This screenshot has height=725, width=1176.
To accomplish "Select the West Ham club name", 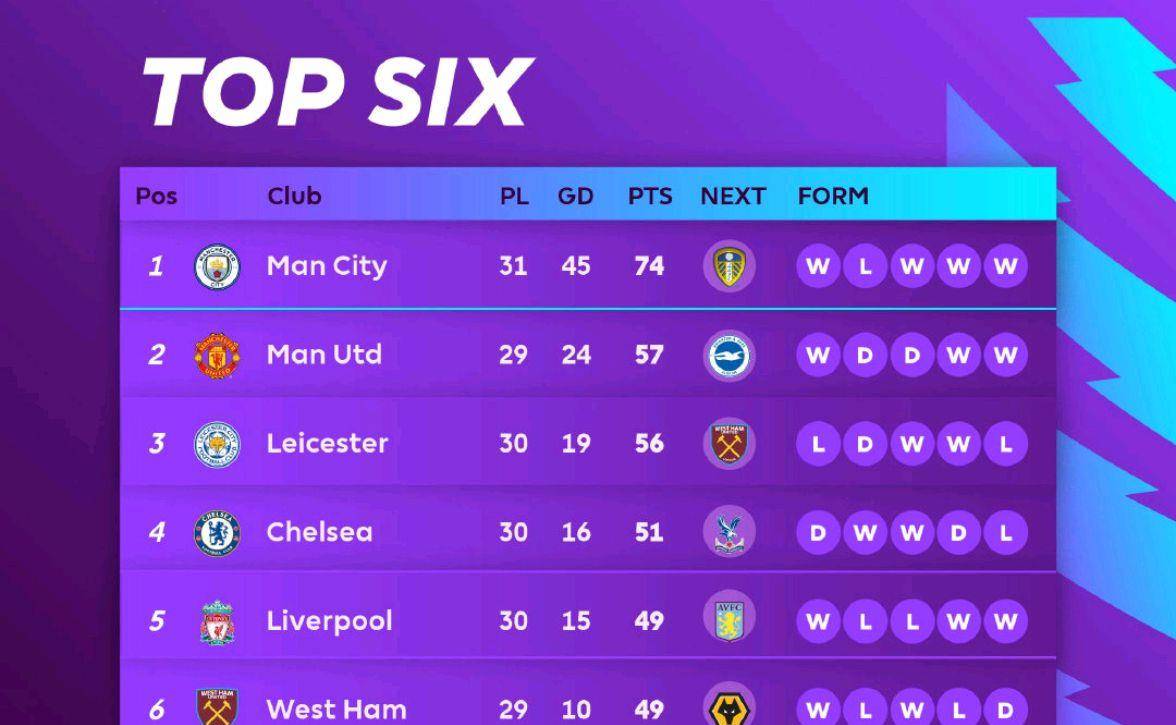I will [337, 709].
